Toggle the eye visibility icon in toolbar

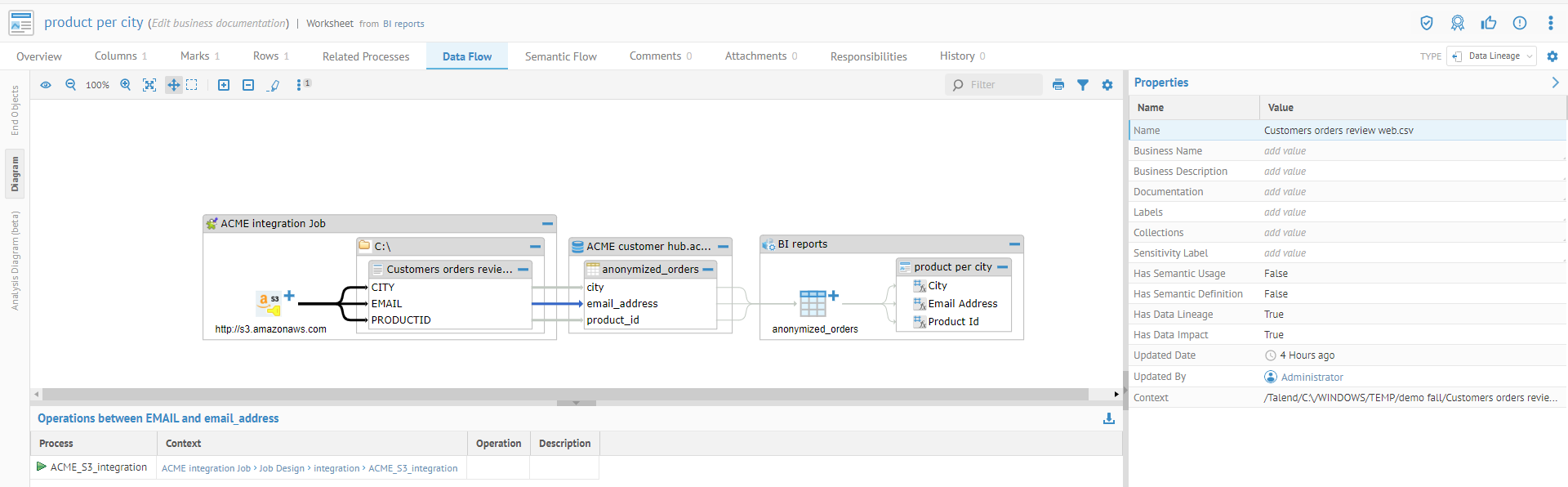click(x=46, y=85)
